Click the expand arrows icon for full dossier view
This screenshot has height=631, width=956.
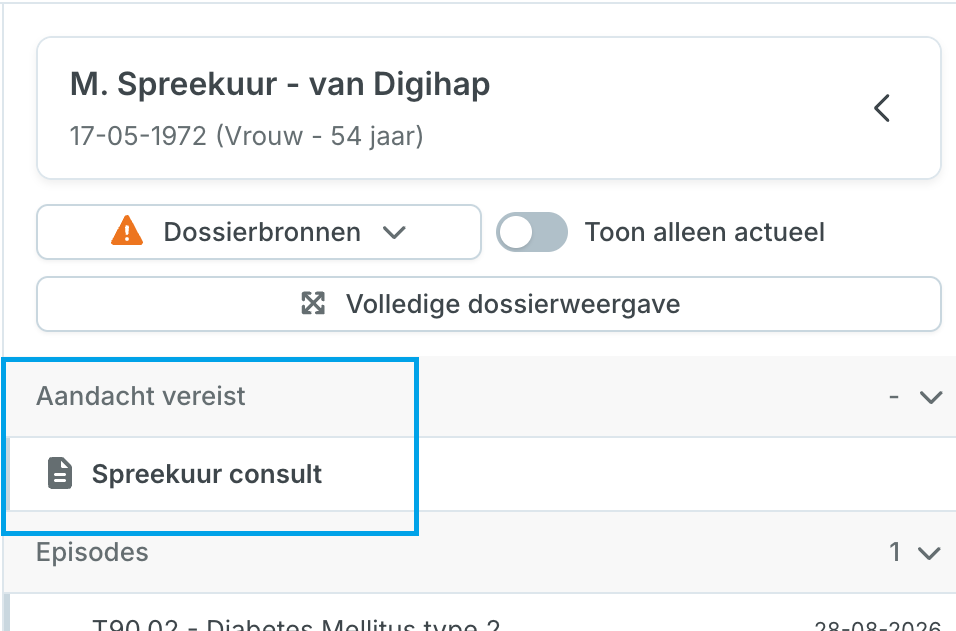pyautogui.click(x=313, y=304)
